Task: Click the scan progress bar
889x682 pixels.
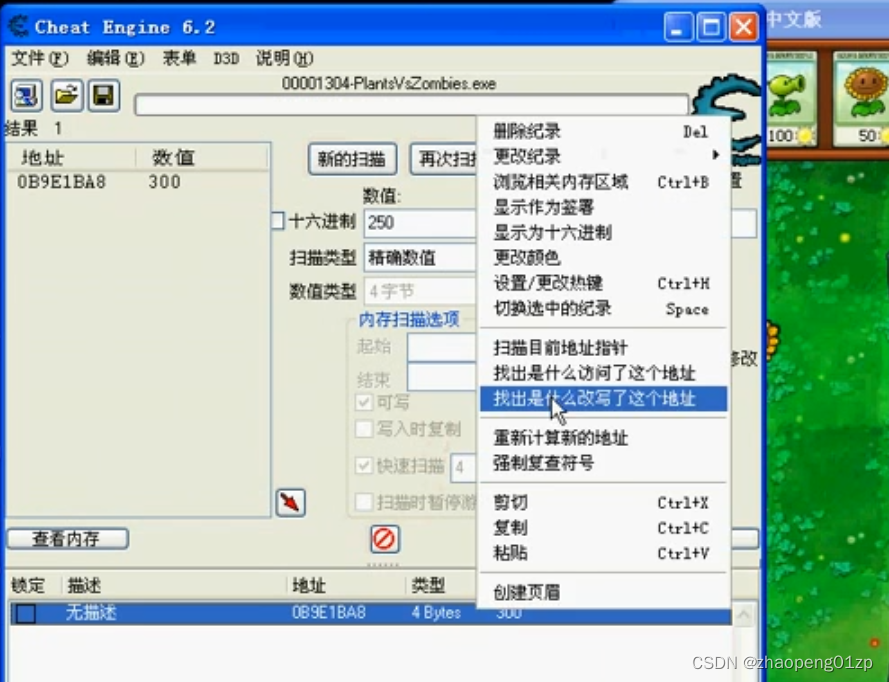Action: pos(412,105)
